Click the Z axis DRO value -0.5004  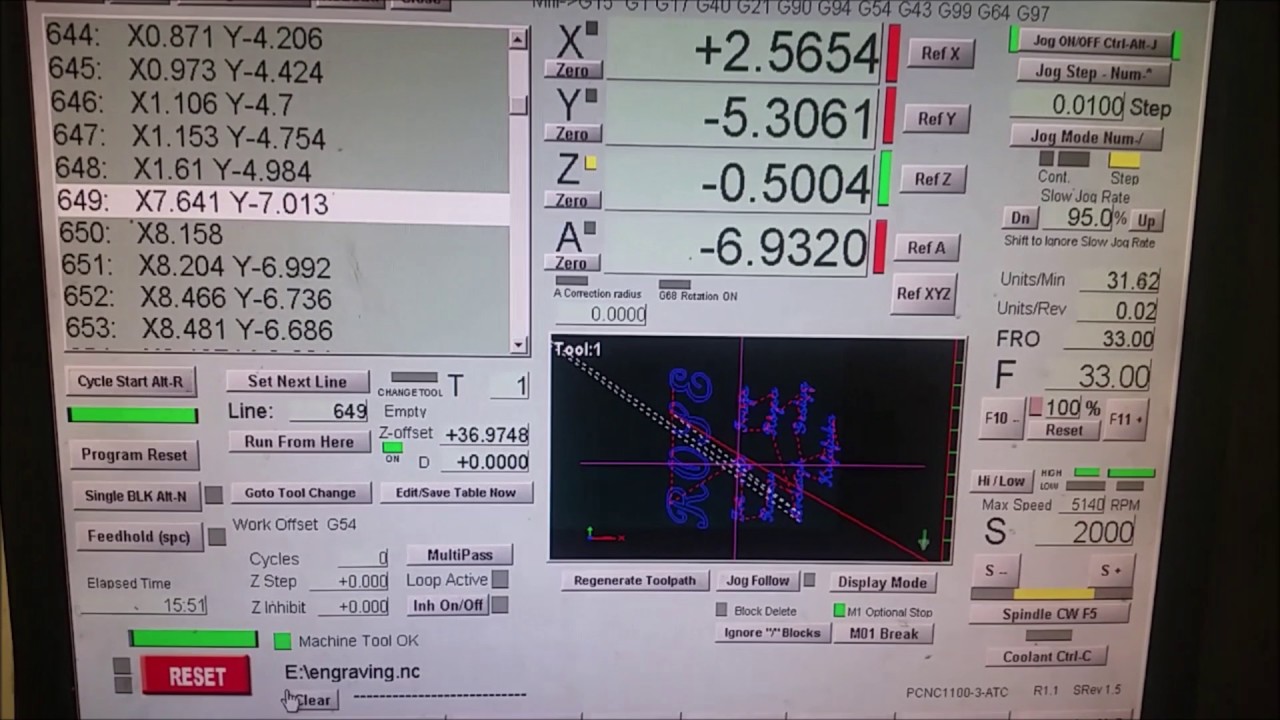tap(739, 182)
